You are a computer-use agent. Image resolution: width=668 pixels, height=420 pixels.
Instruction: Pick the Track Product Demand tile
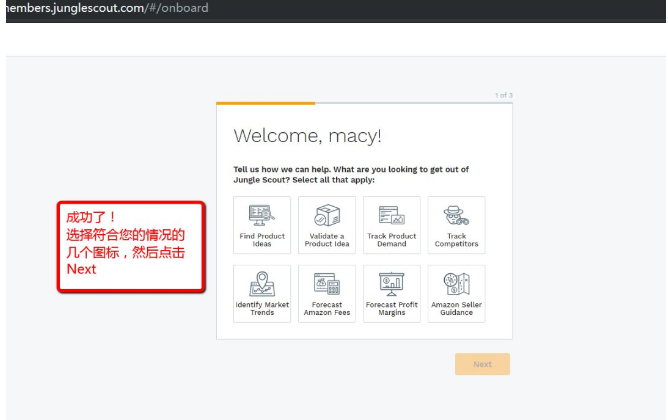coord(392,225)
